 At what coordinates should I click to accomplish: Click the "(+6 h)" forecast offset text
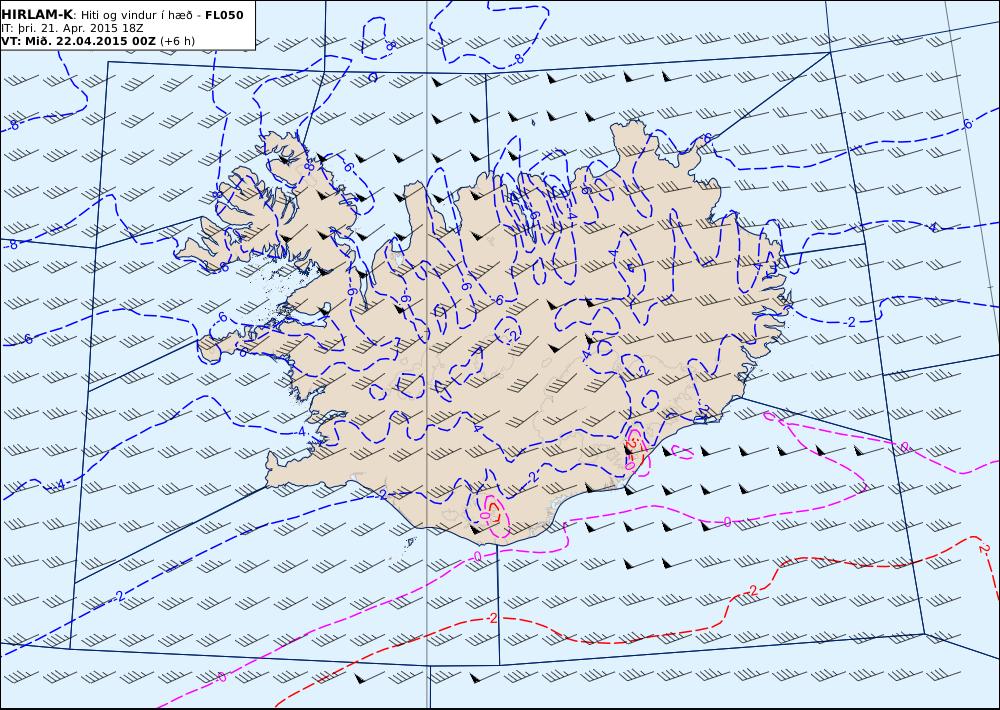click(x=177, y=41)
